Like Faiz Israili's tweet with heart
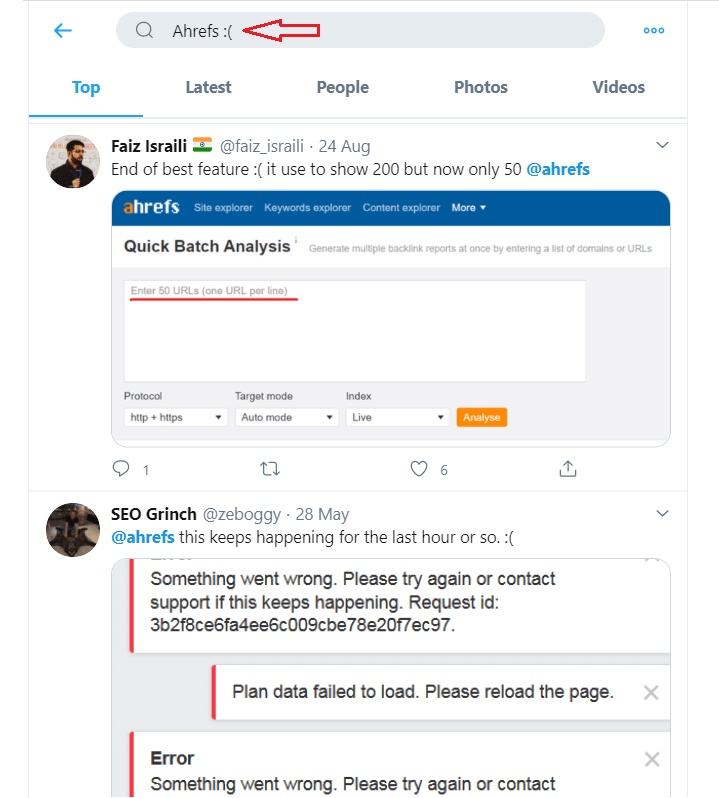This screenshot has height=798, width=719. click(x=419, y=469)
